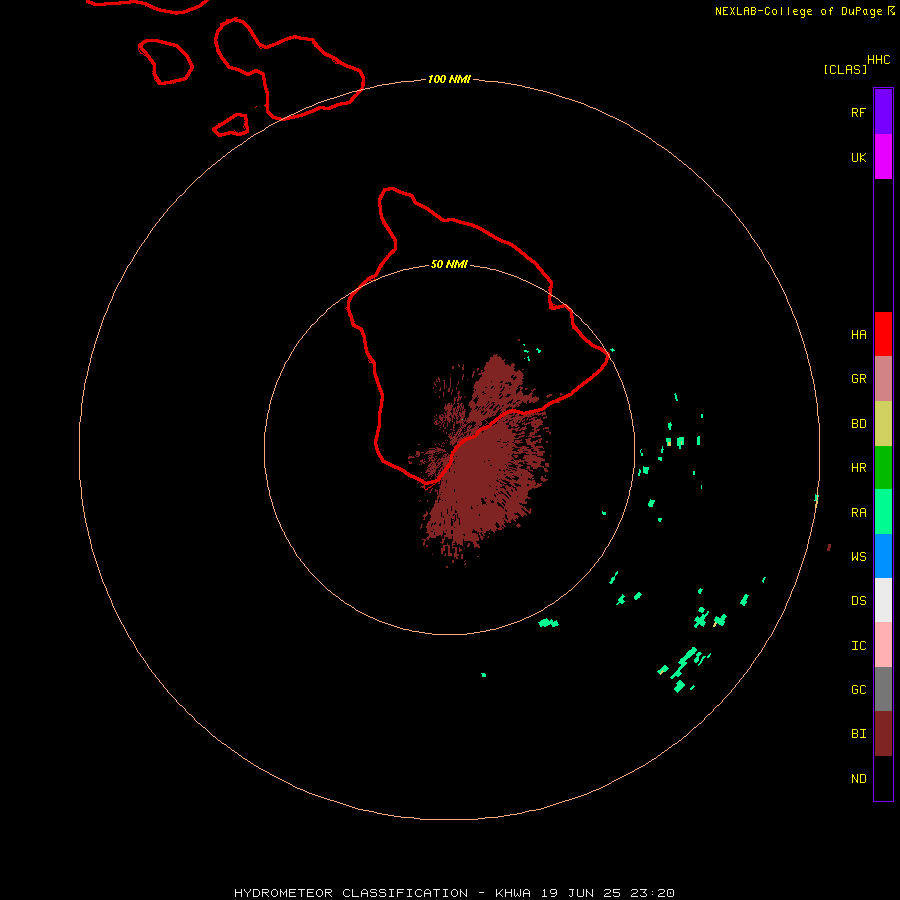Image resolution: width=900 pixels, height=900 pixels.
Task: Click the 100 NMI range ring label
Action: (449, 79)
